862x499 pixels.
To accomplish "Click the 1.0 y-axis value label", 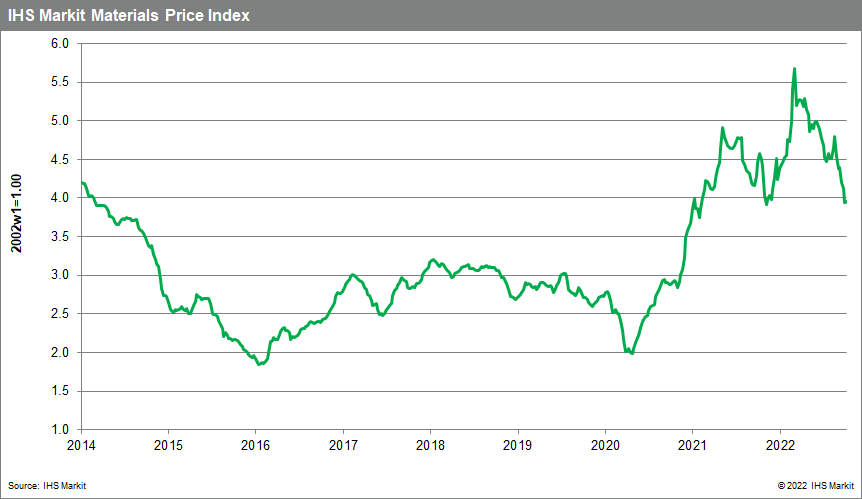I will [x=59, y=429].
